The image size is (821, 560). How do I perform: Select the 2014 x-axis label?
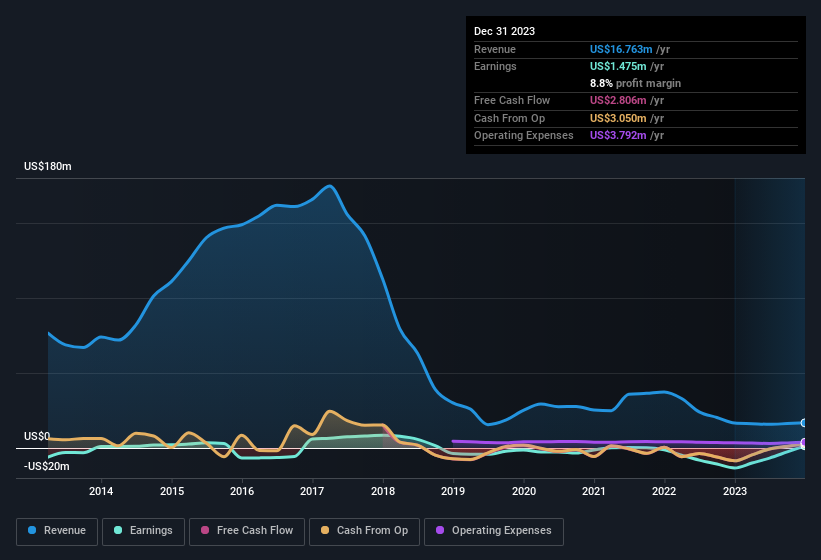[x=101, y=491]
